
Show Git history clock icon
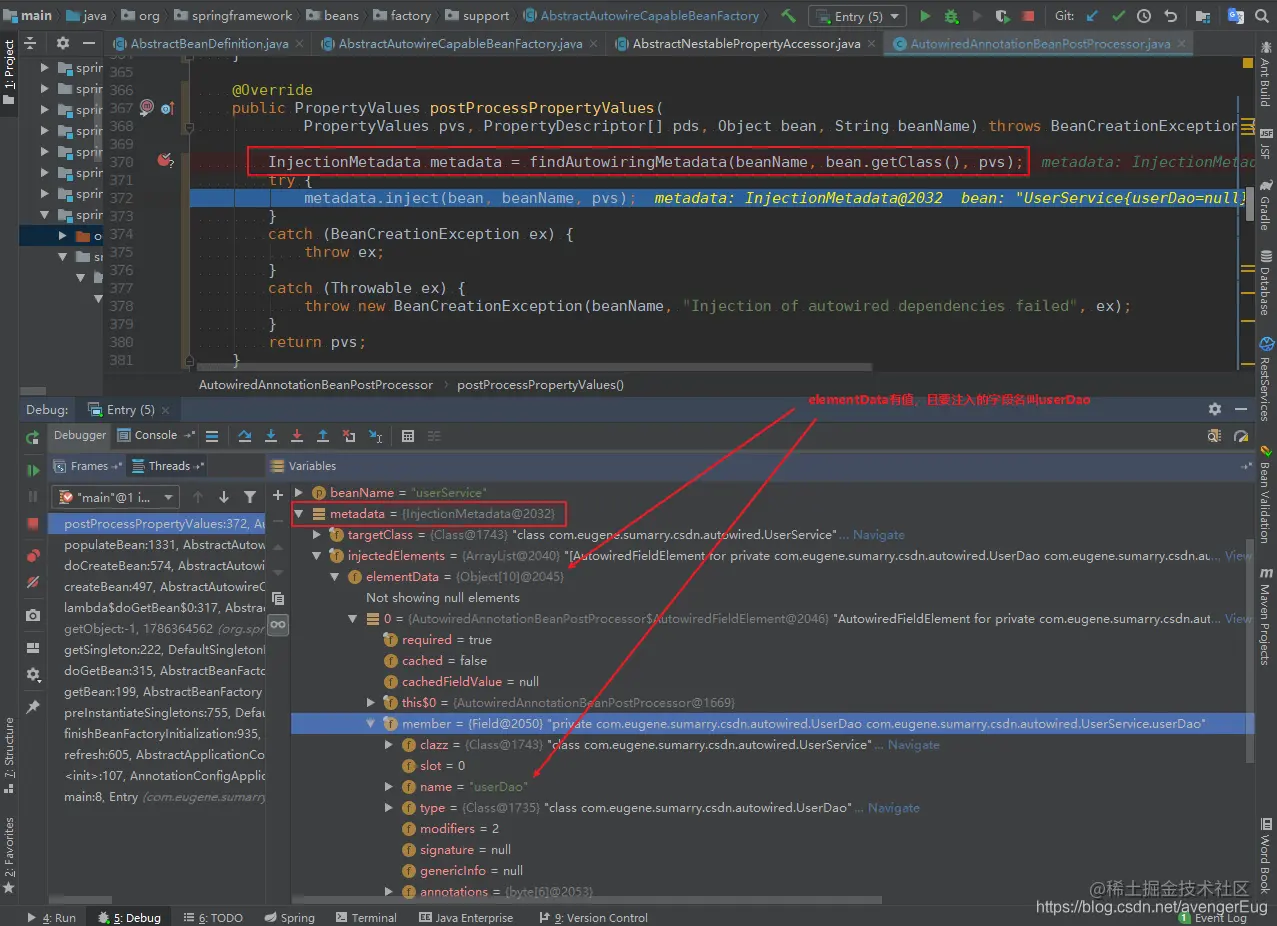tap(1144, 16)
